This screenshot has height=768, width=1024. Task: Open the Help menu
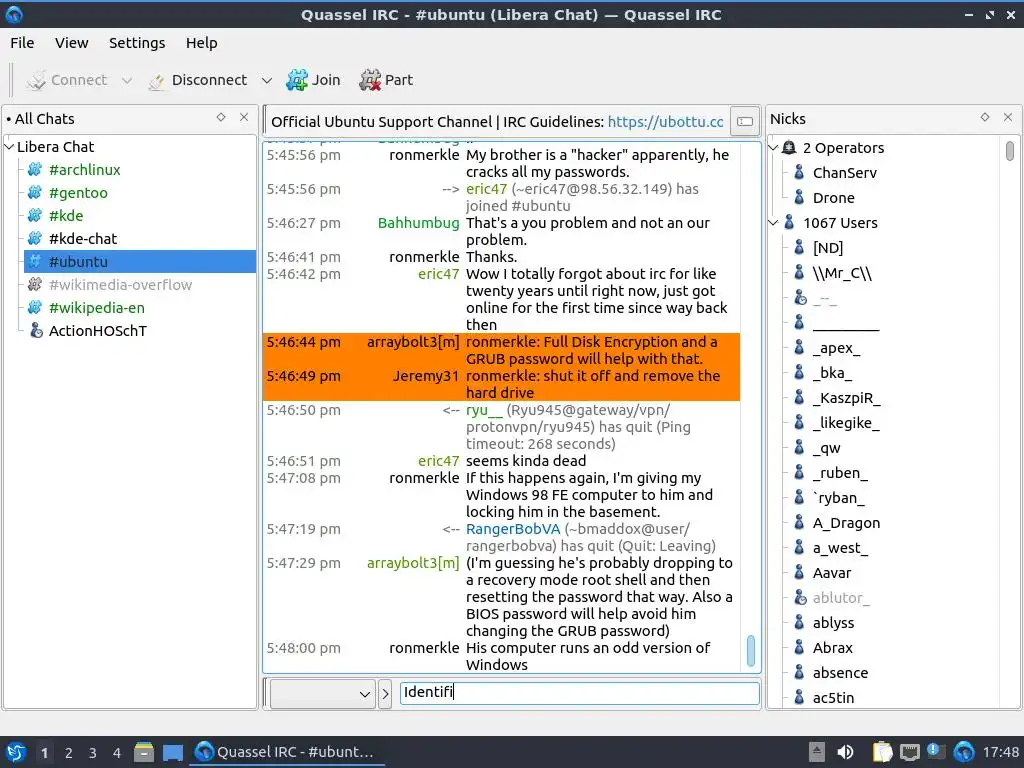tap(201, 43)
